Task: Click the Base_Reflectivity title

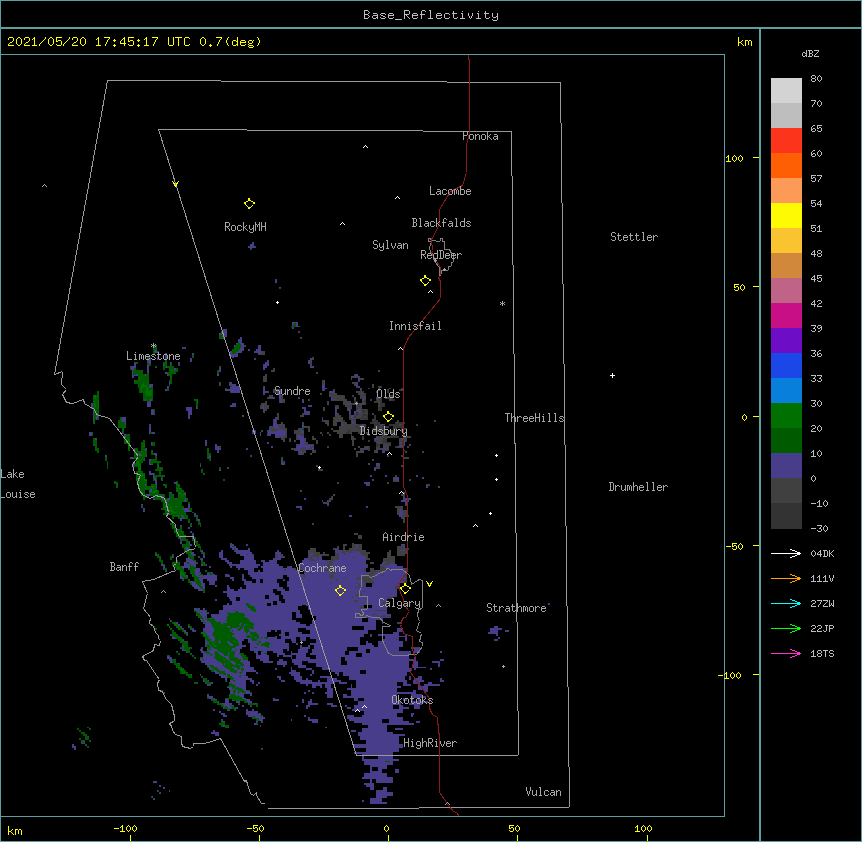Action: click(x=431, y=15)
